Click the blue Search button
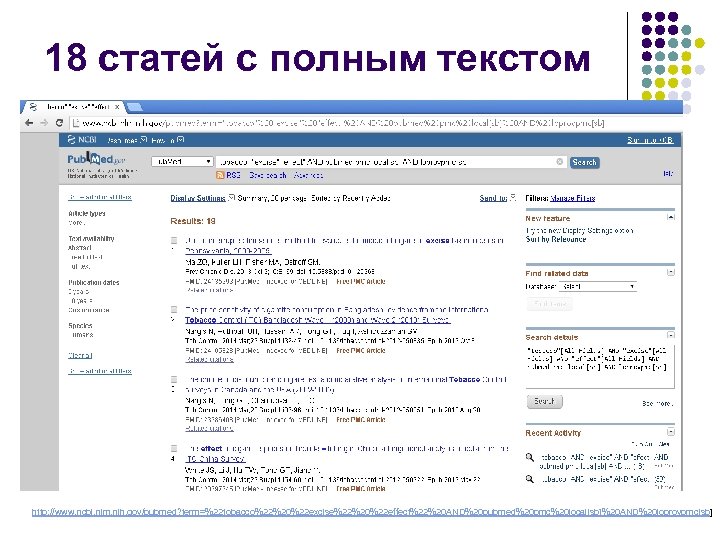This screenshot has width=720, height=540. point(585,162)
